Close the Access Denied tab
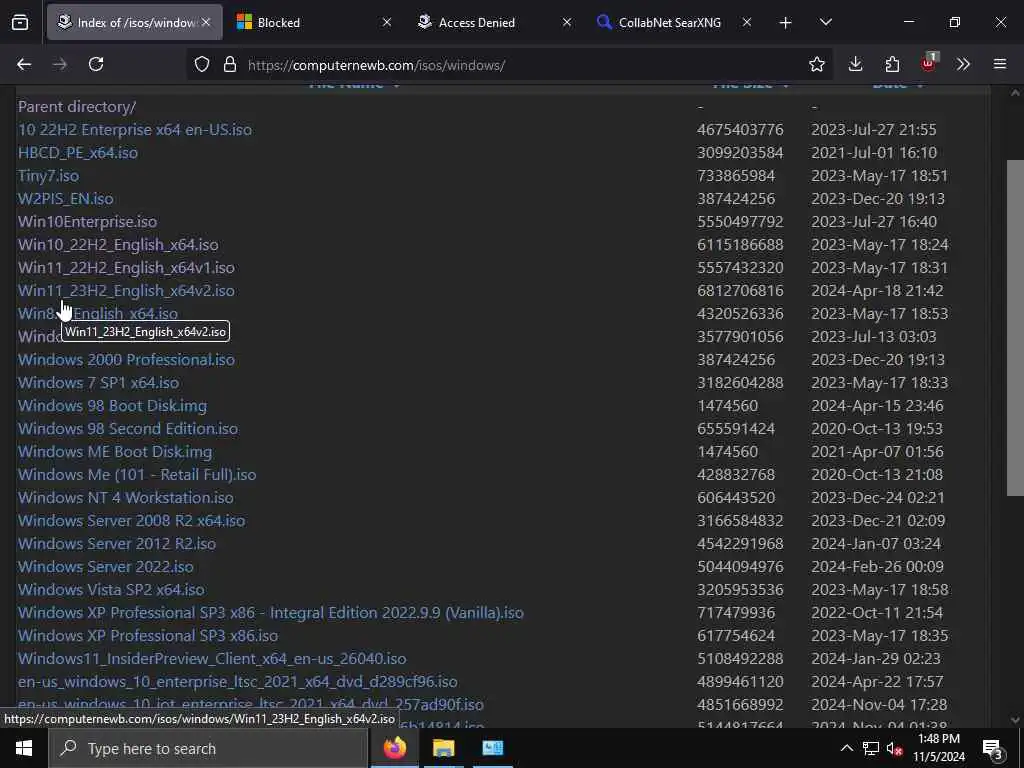The image size is (1024, 768). (x=567, y=22)
